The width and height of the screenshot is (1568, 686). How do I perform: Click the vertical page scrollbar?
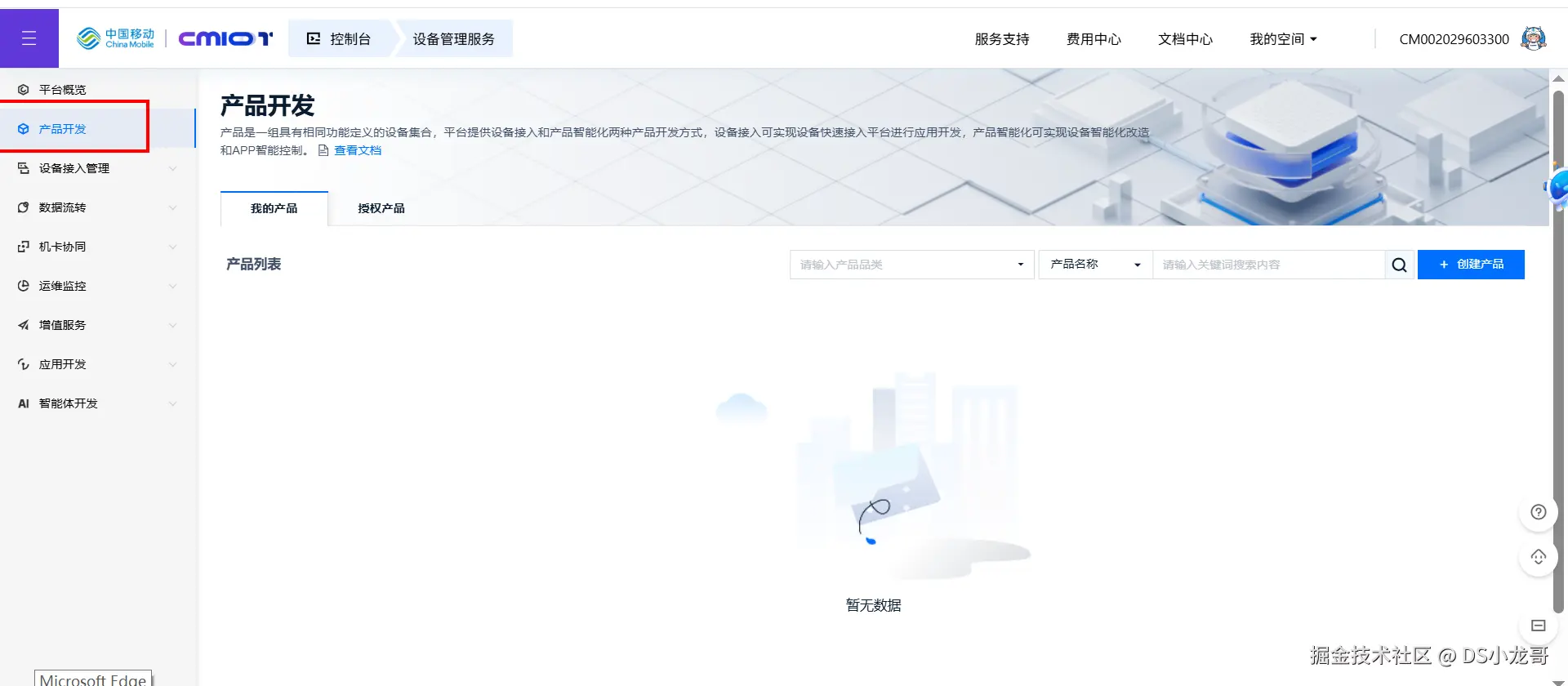click(x=1558, y=351)
